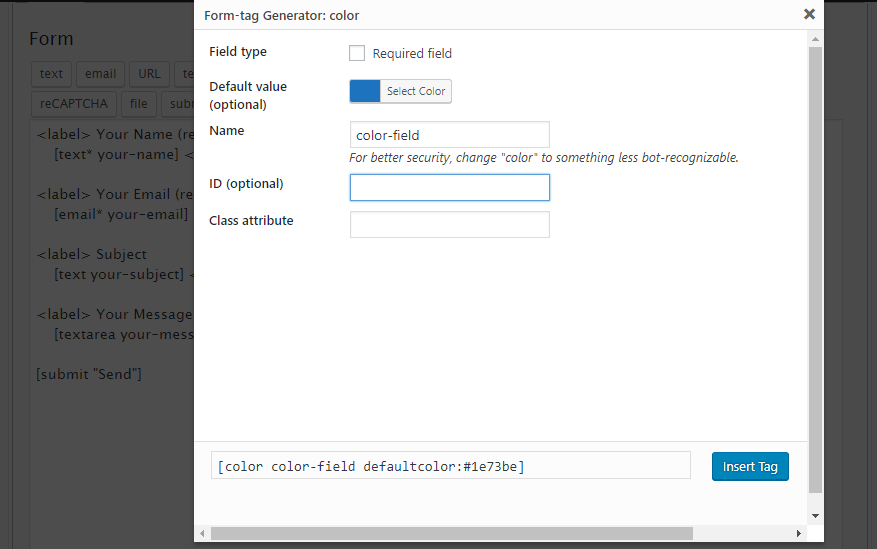The image size is (877, 549).
Task: Click the horizontal scrollbar right arrow
Action: tap(799, 533)
